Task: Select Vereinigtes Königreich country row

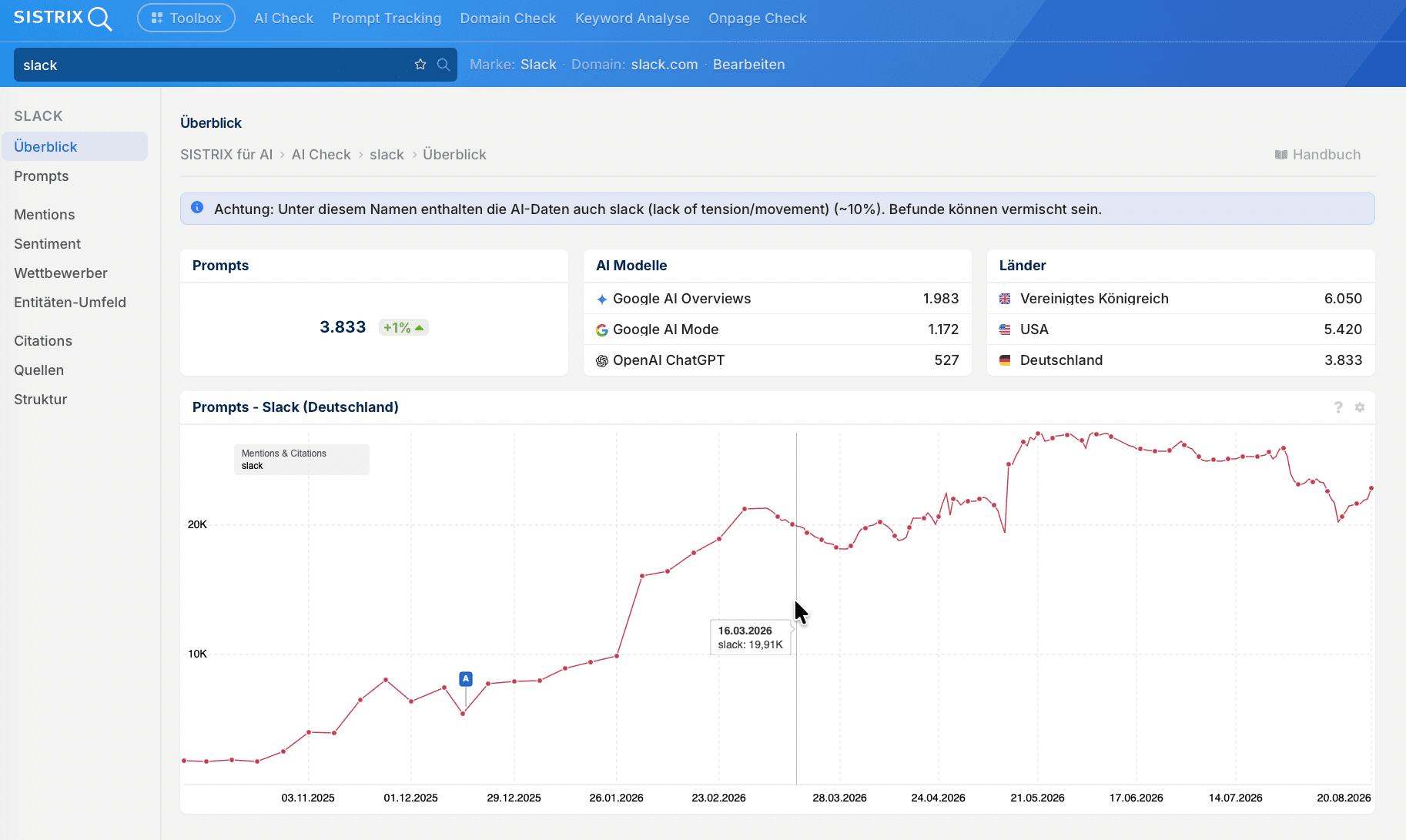Action: pos(1181,299)
